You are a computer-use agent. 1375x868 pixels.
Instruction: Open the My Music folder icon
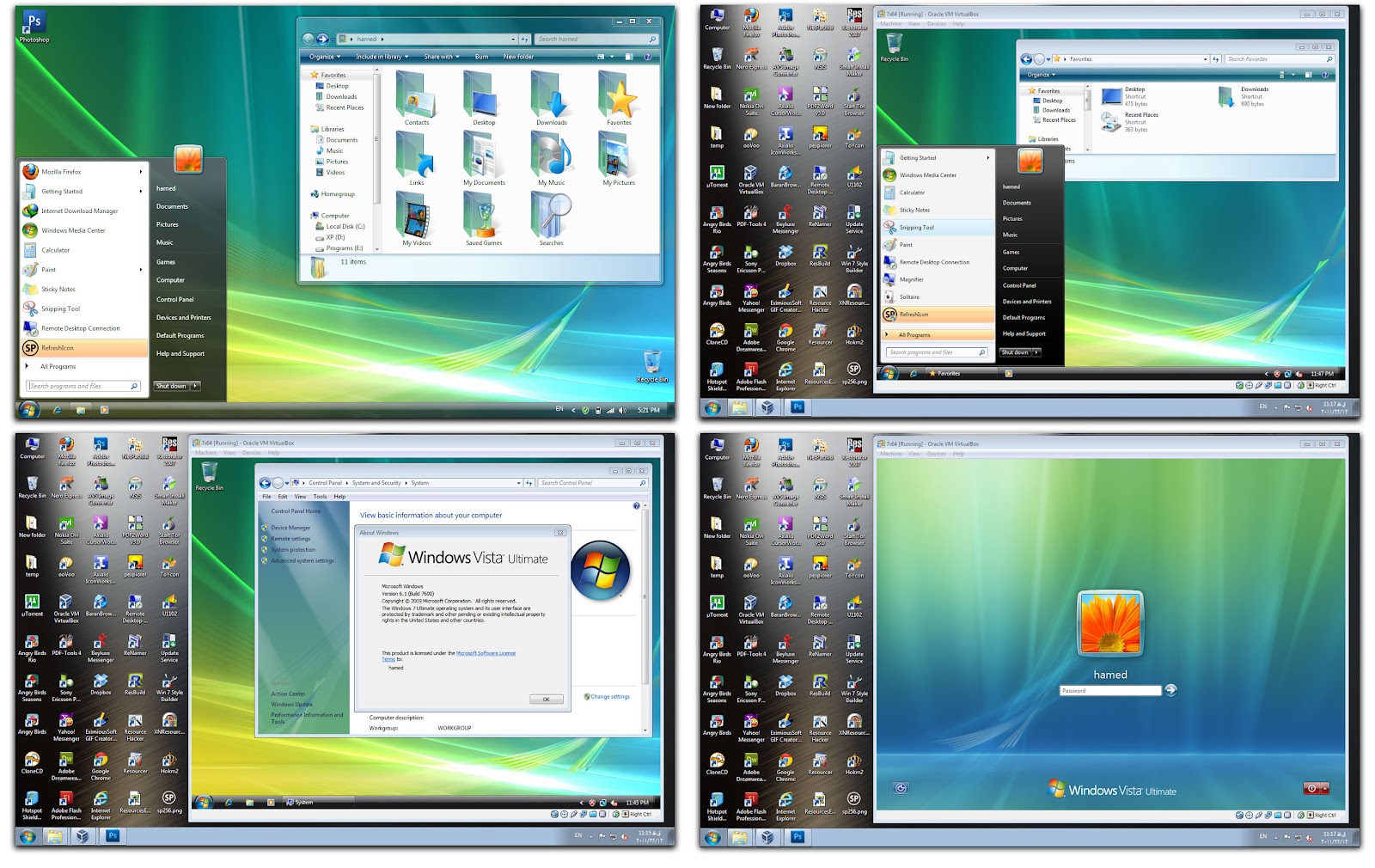click(551, 158)
